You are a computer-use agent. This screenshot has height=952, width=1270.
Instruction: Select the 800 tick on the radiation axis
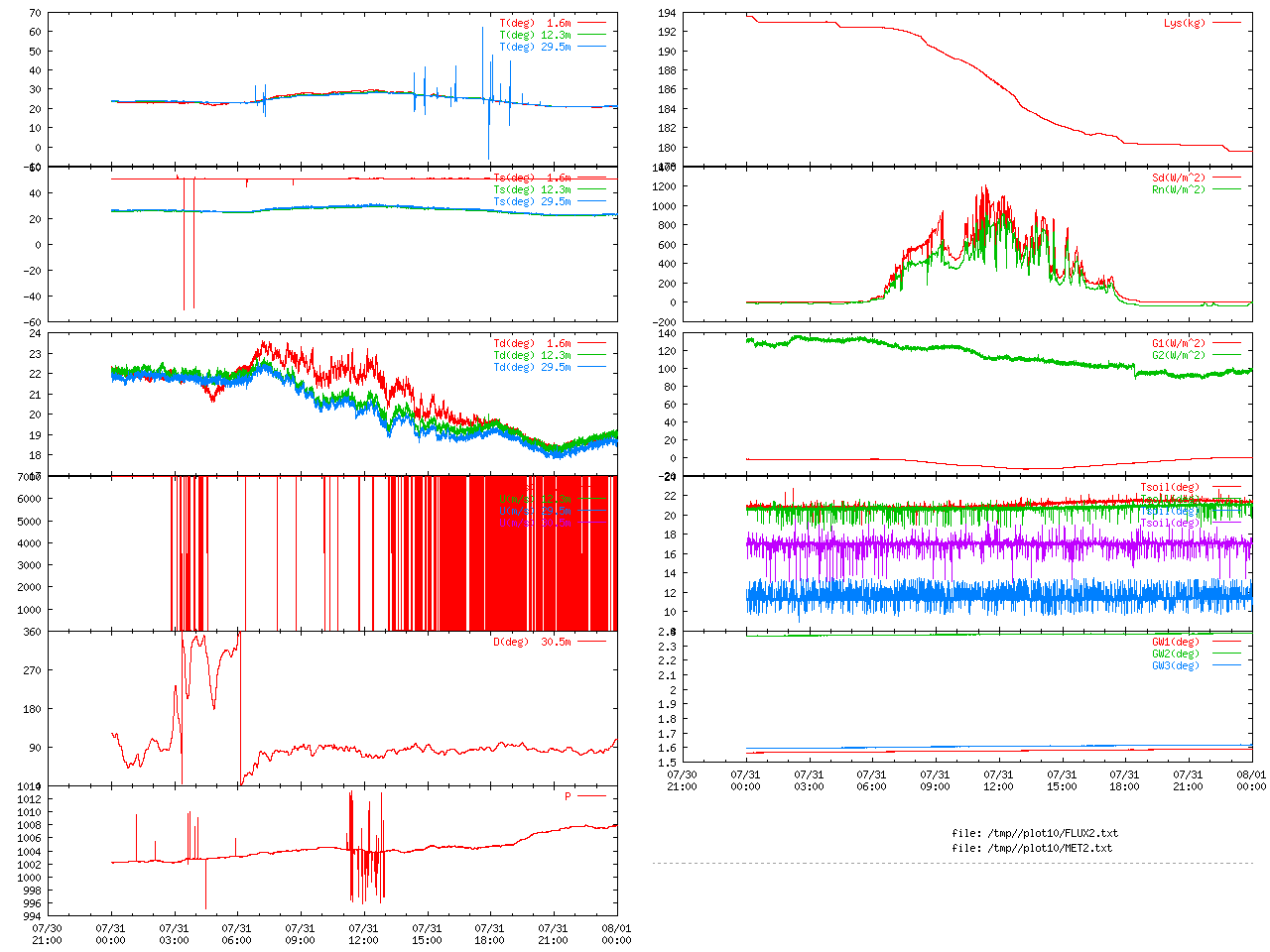pyautogui.click(x=667, y=225)
